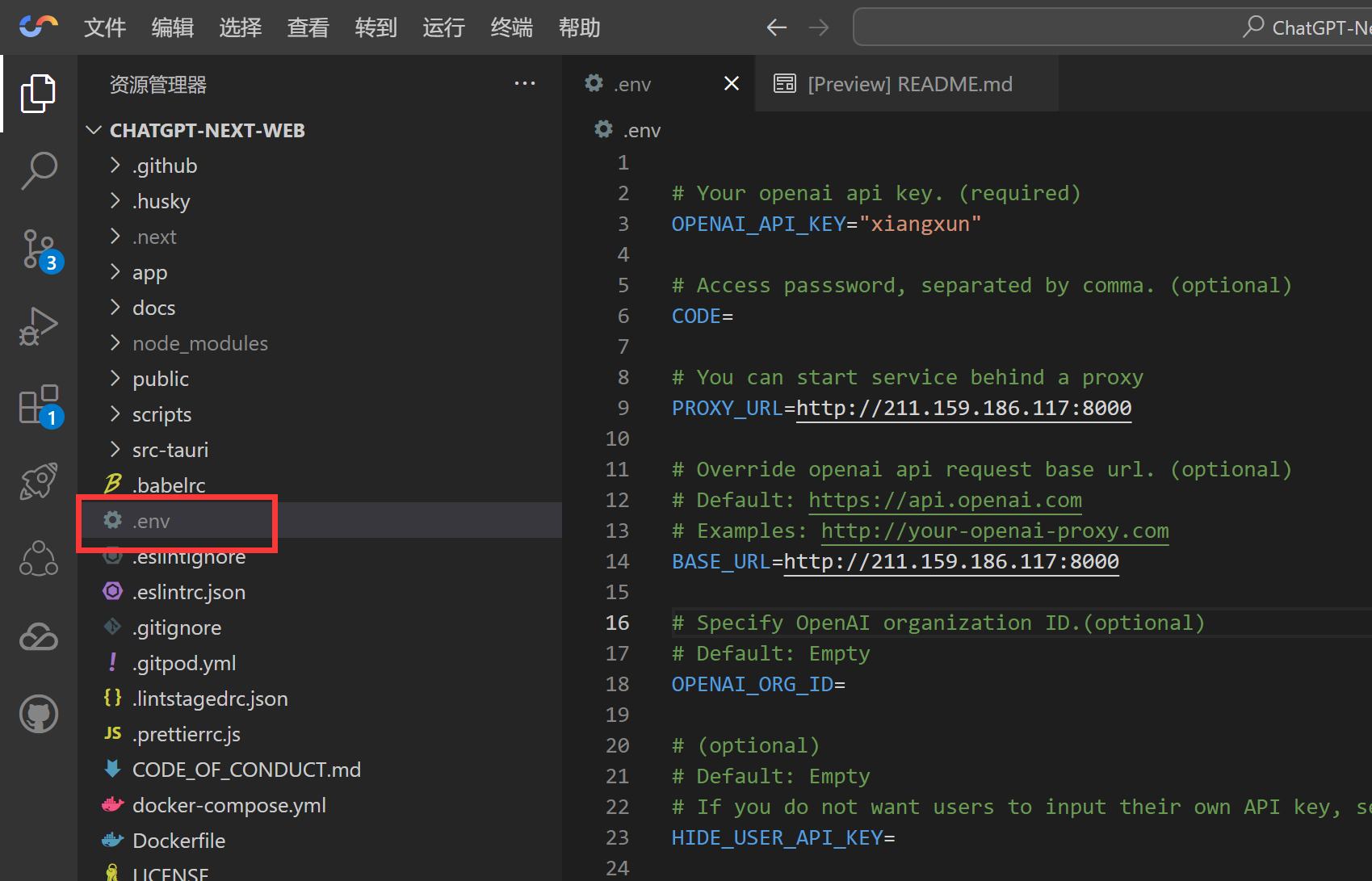The height and width of the screenshot is (881, 1372).
Task: Open the Explorer activity bar icon
Action: (38, 94)
